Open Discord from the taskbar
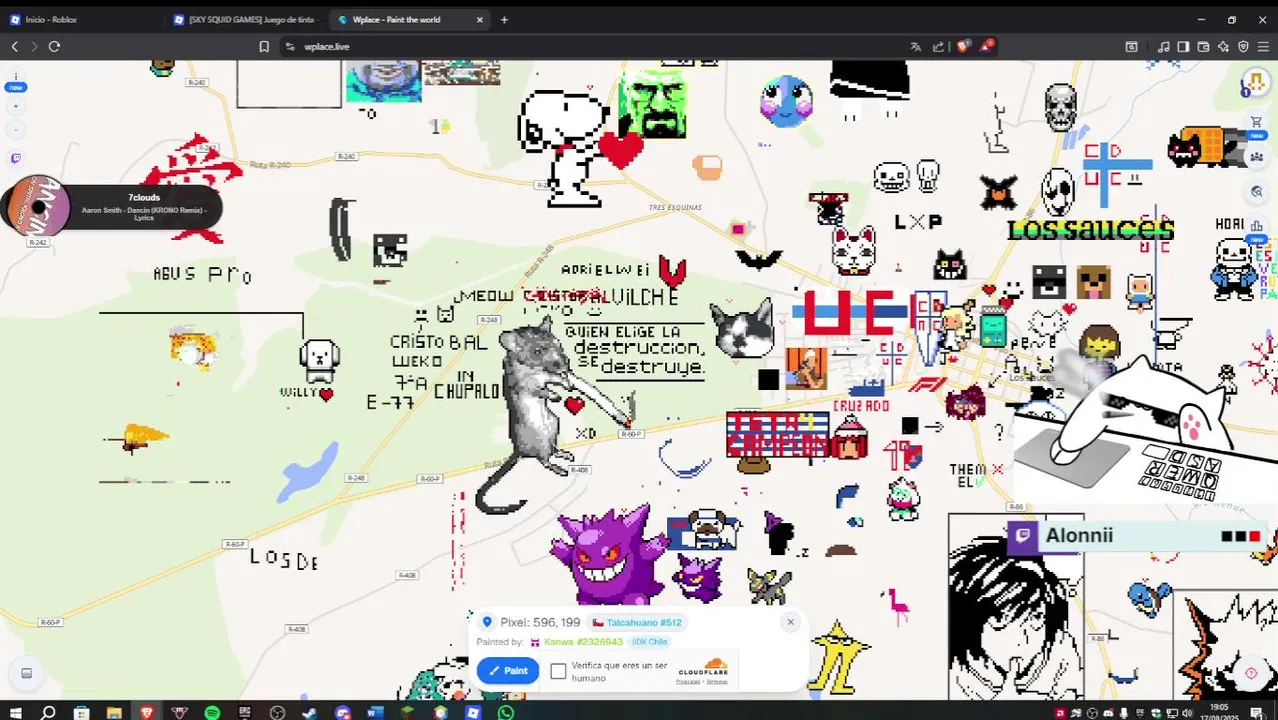This screenshot has width=1278, height=720. 342,712
